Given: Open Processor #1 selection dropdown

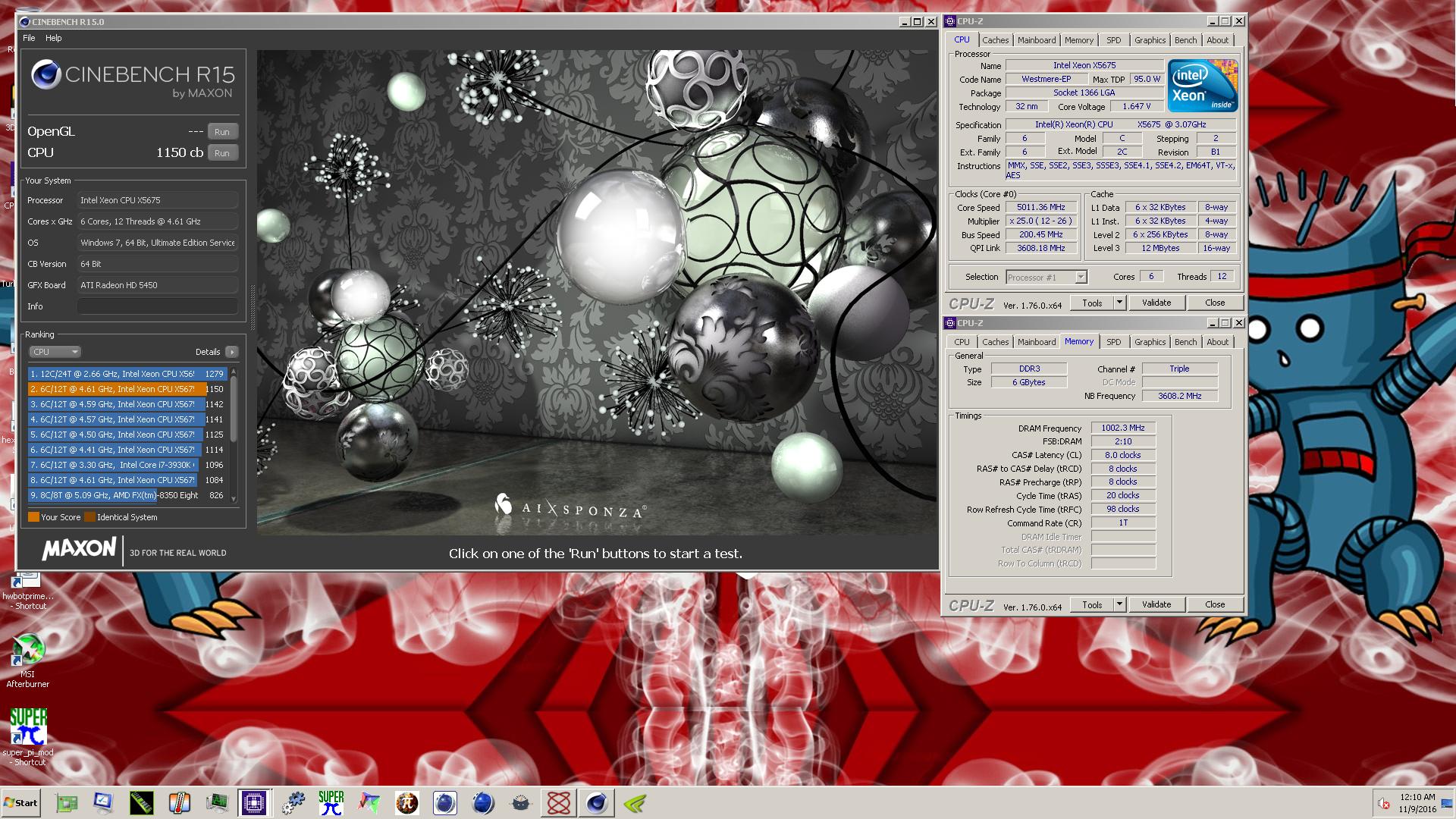Looking at the screenshot, I should [x=1046, y=278].
